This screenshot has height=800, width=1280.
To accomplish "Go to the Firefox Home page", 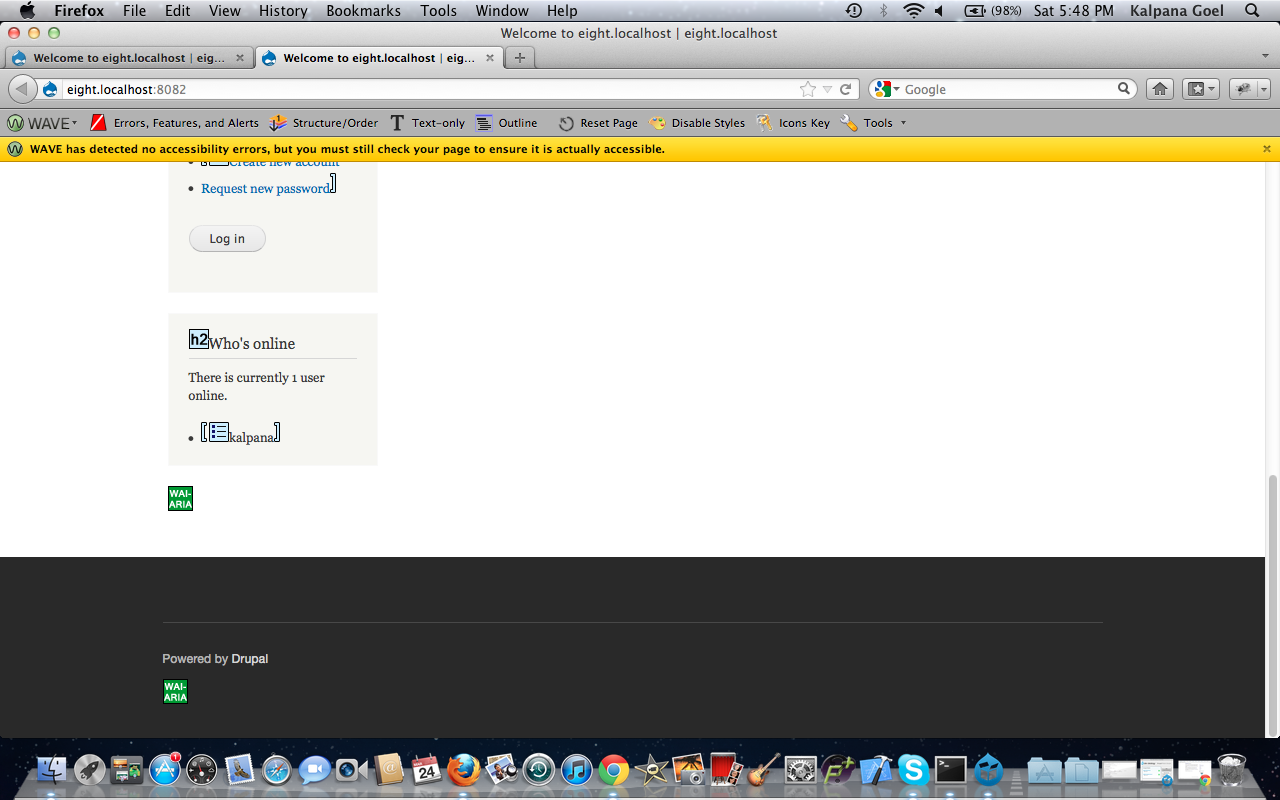I will point(1160,89).
